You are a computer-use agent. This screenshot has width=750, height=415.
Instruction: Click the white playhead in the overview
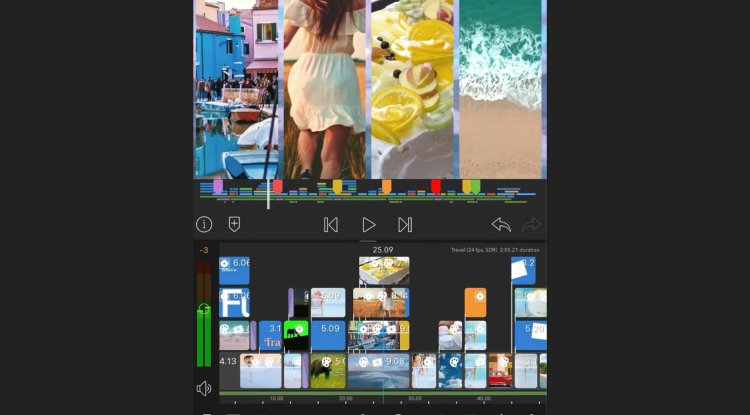[268, 194]
